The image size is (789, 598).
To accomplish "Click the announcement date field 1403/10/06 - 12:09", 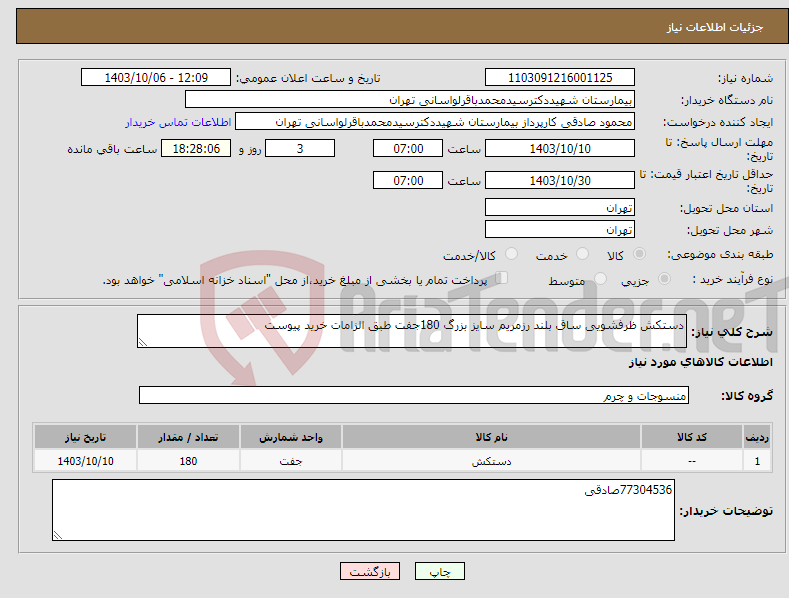I will tap(155, 78).
